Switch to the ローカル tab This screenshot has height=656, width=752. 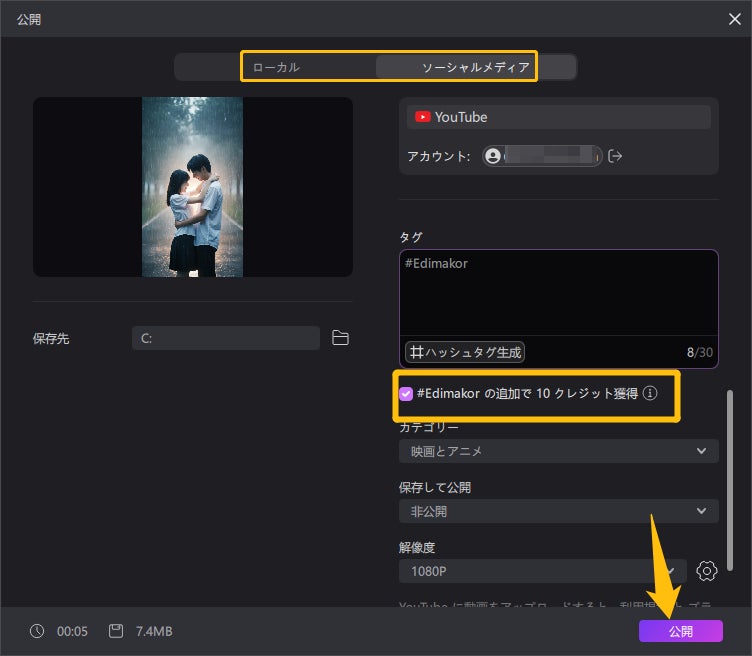pyautogui.click(x=276, y=67)
